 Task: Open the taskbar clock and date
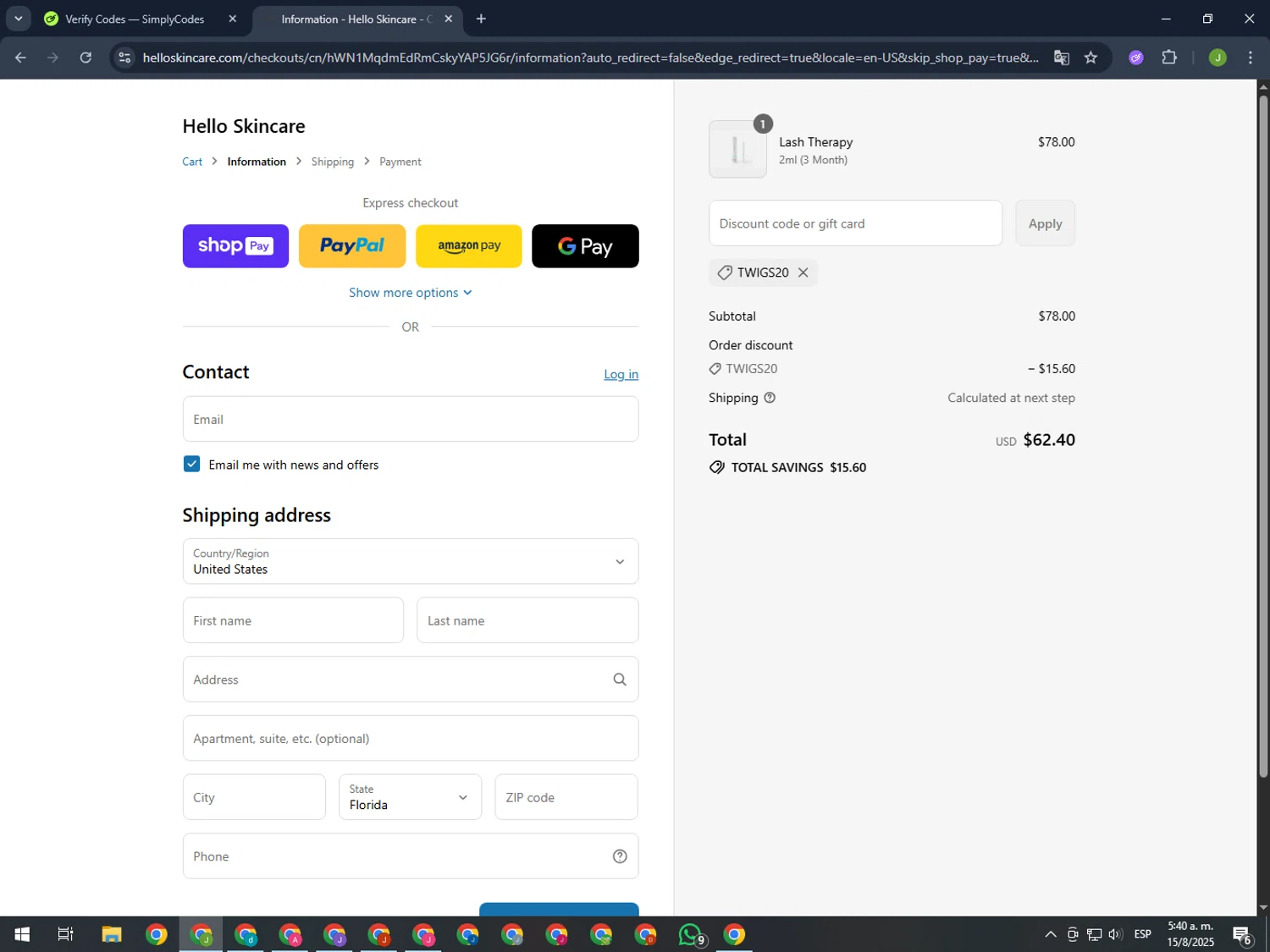click(1190, 934)
